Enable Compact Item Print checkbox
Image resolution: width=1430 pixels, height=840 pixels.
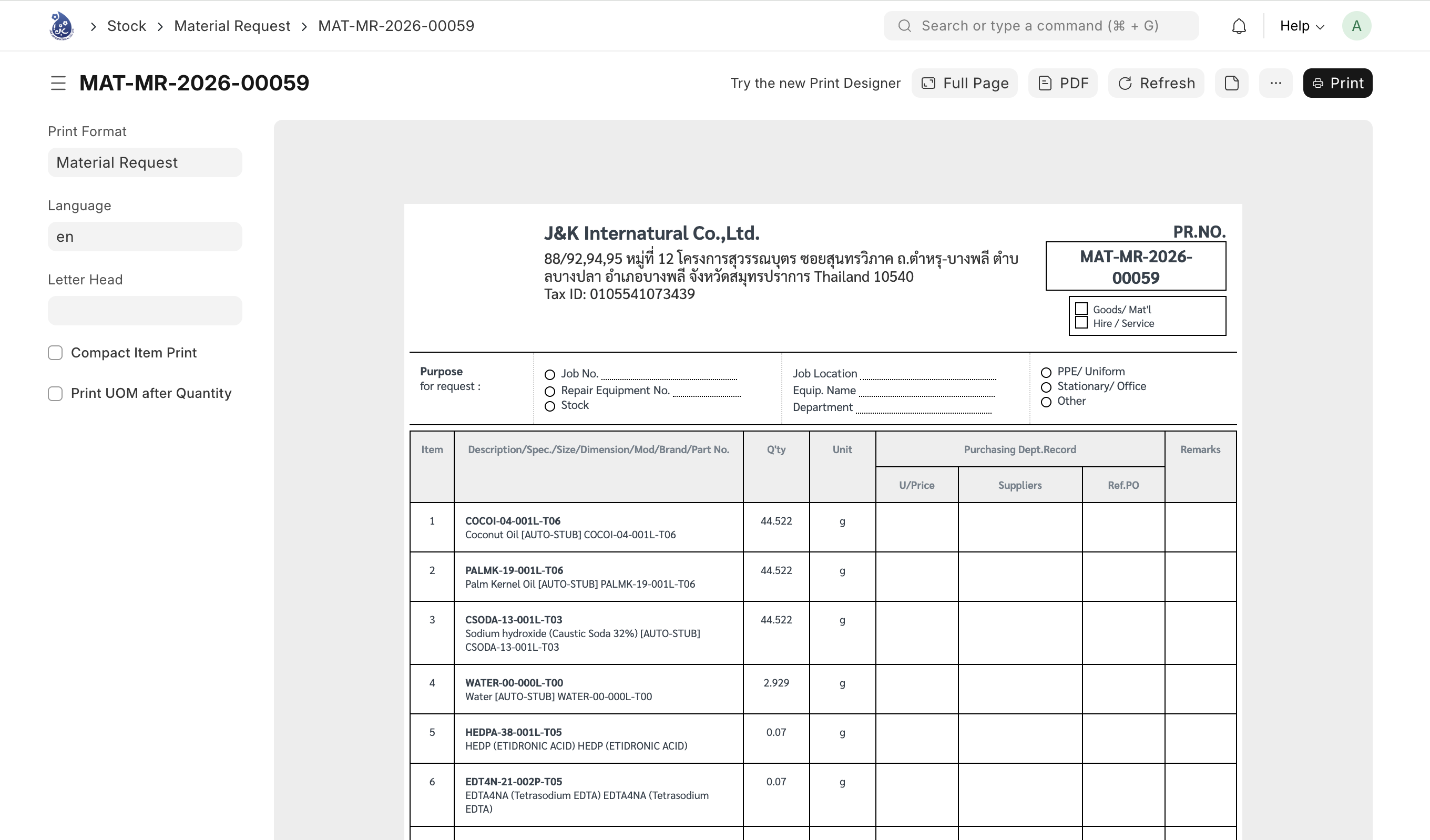pyautogui.click(x=55, y=353)
